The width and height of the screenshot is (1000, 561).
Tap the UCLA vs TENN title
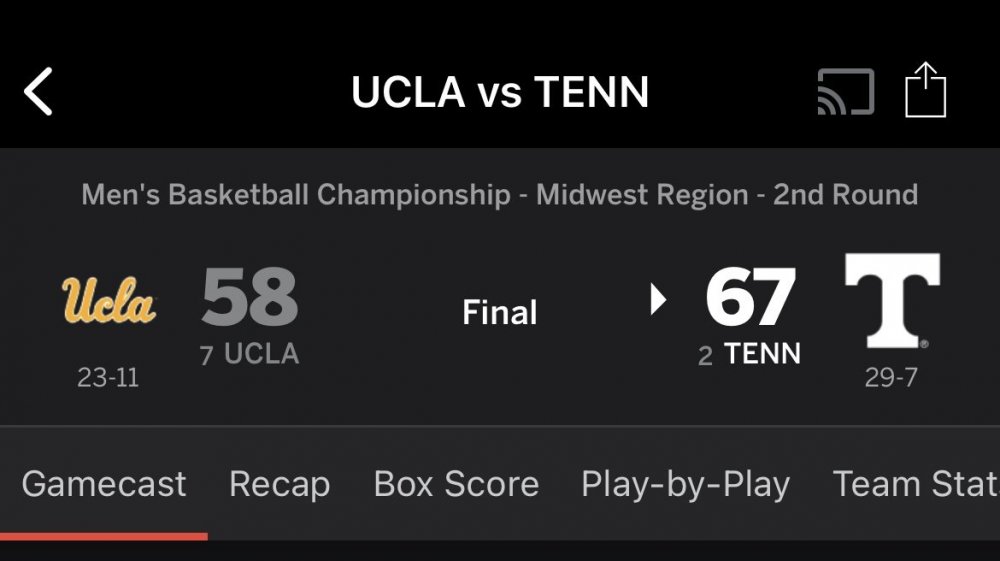point(500,93)
